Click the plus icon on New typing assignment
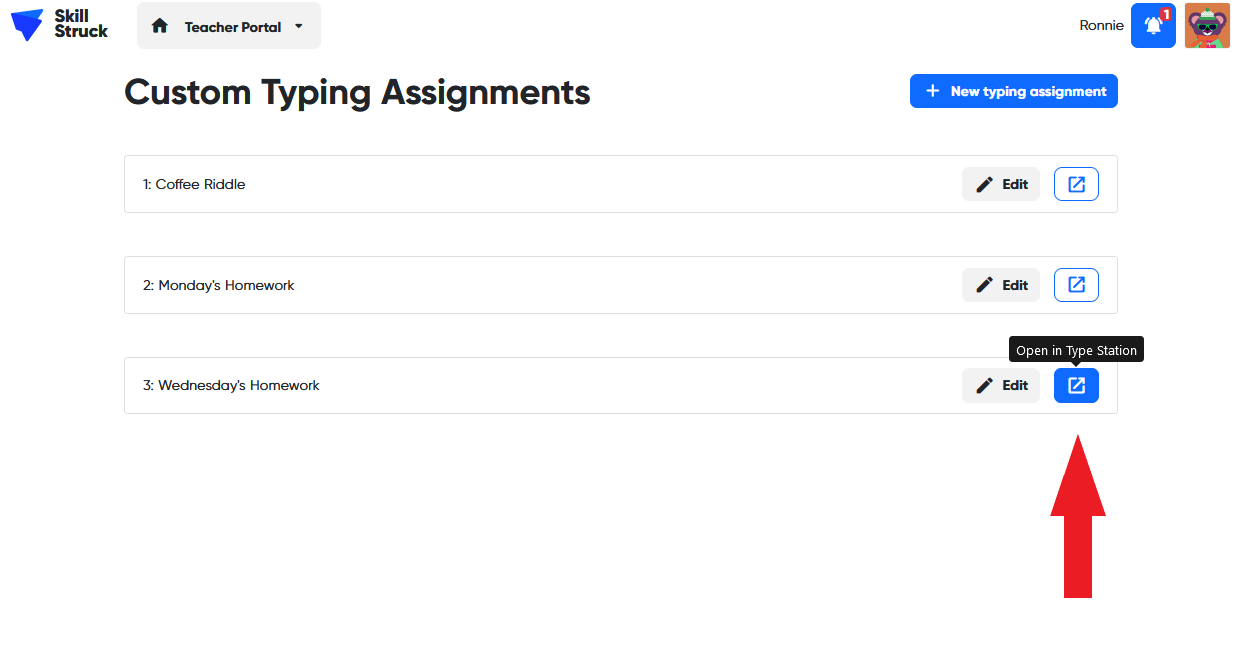1237x657 pixels. [931, 91]
